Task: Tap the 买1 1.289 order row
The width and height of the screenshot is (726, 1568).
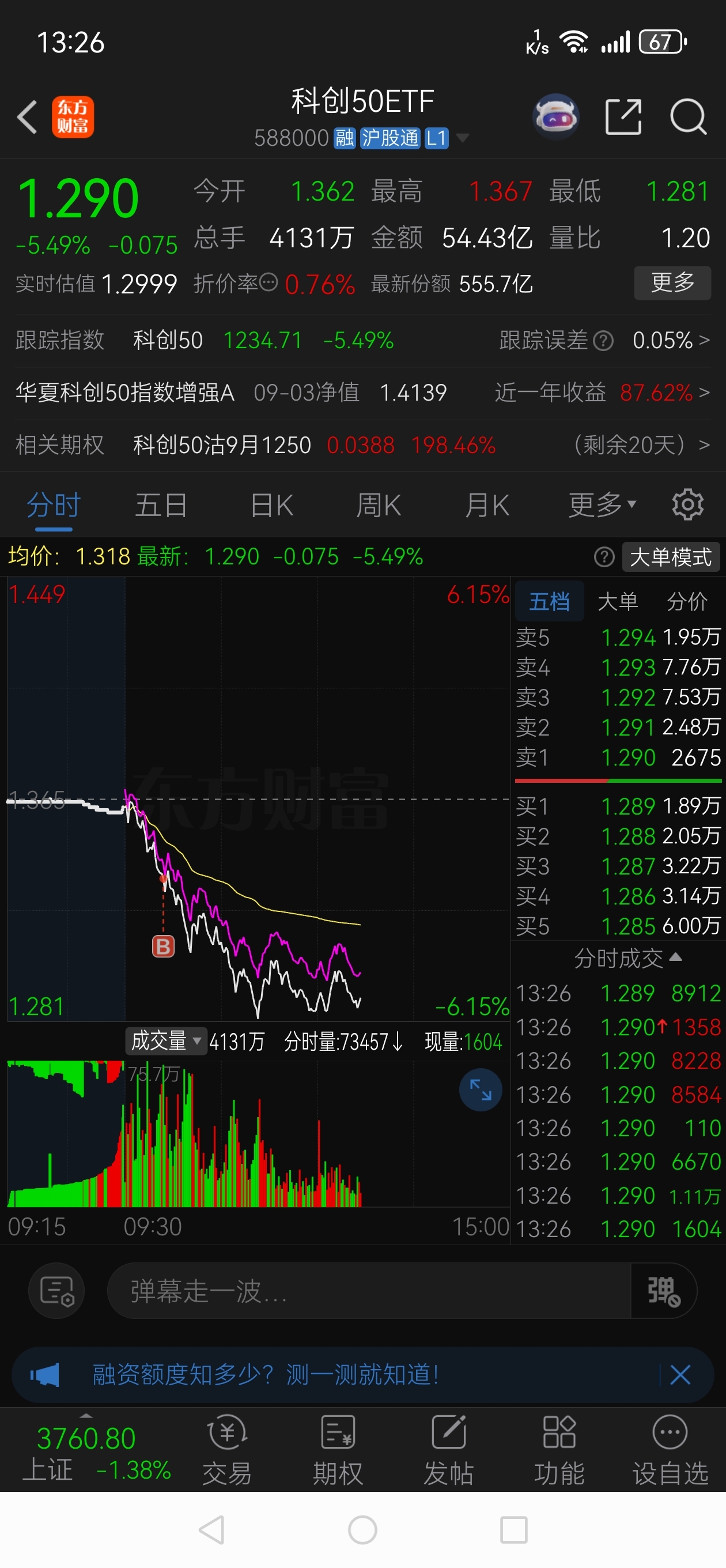Action: coord(618,806)
